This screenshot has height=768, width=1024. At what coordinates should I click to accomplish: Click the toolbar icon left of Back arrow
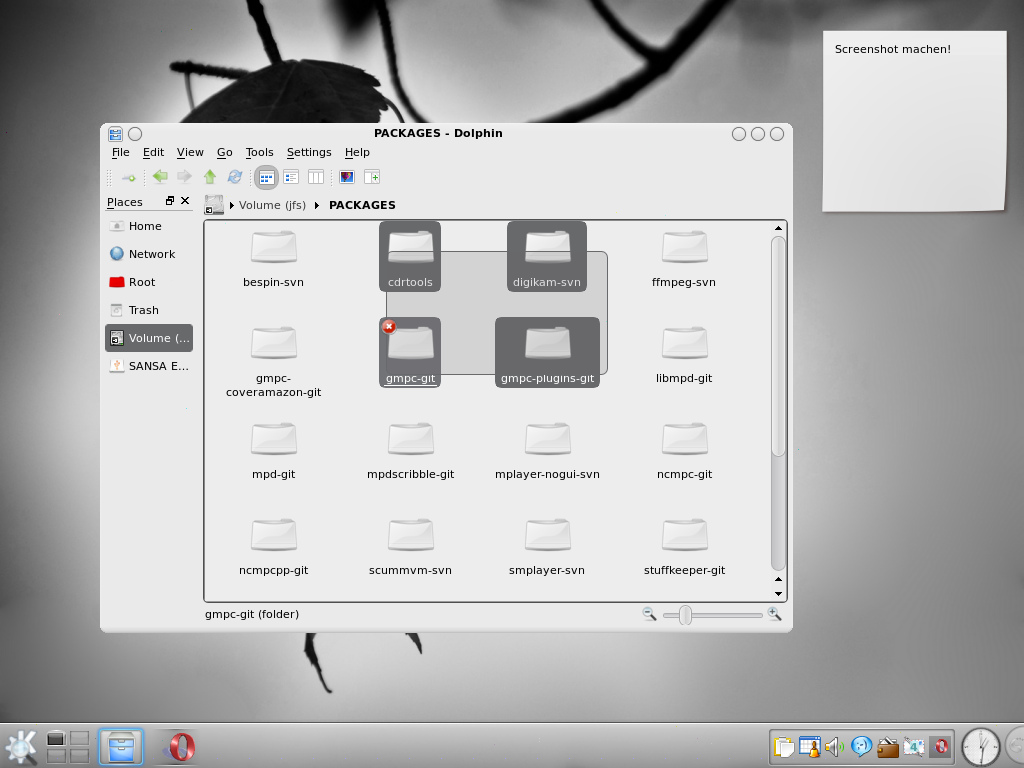[x=129, y=178]
